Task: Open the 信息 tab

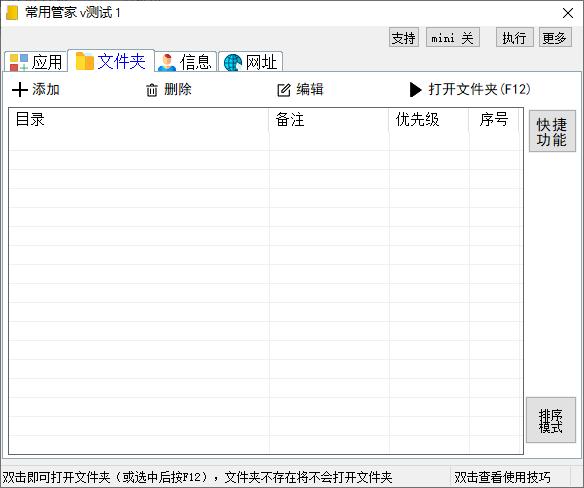Action: (x=185, y=62)
